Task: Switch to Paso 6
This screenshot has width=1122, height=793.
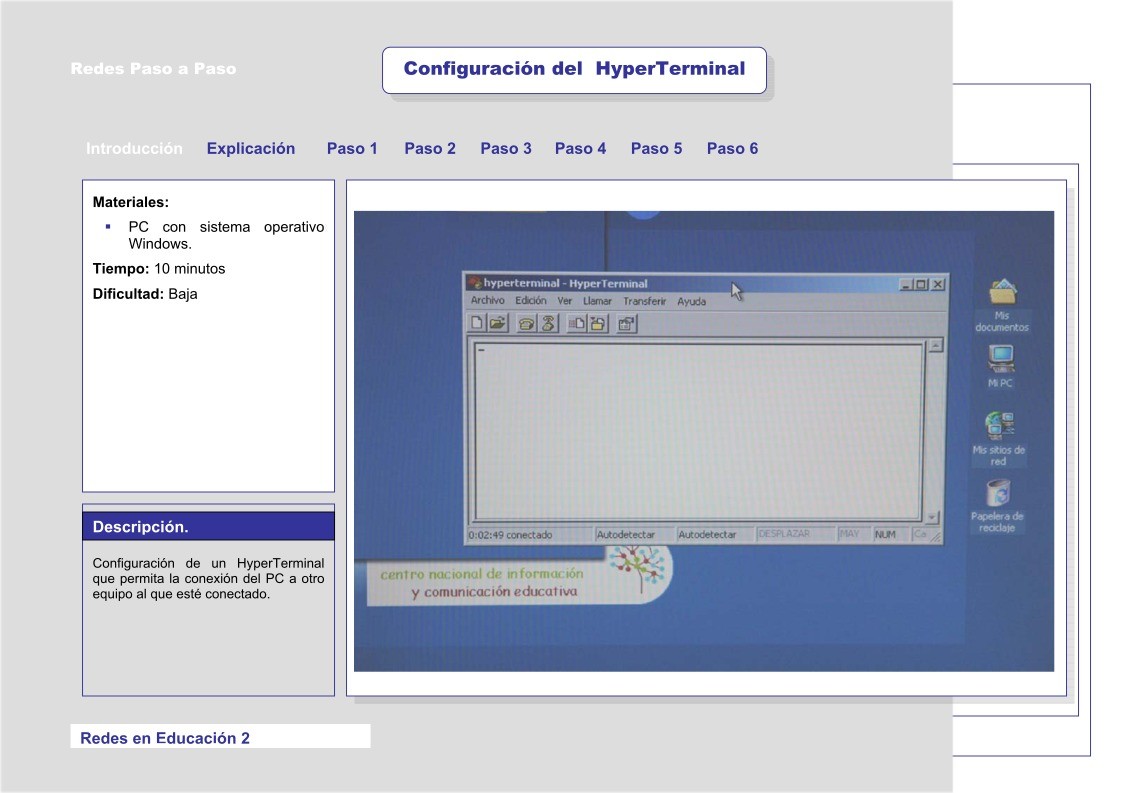Action: pos(732,148)
